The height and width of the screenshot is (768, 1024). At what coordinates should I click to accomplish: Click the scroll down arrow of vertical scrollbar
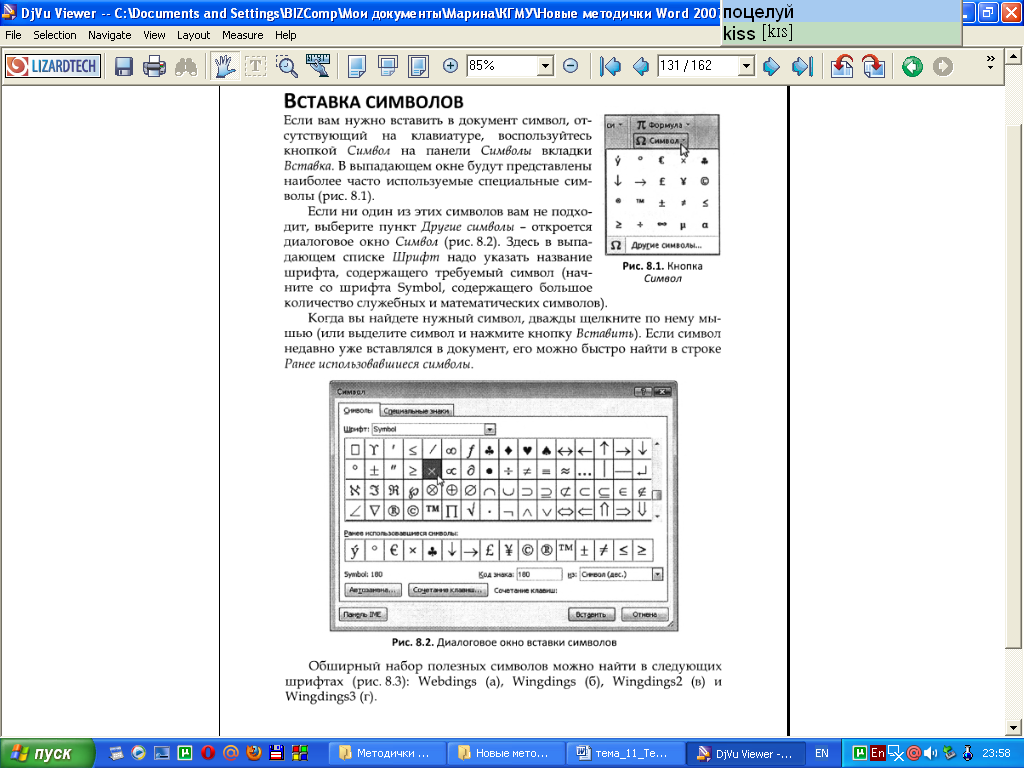pyautogui.click(x=1014, y=728)
